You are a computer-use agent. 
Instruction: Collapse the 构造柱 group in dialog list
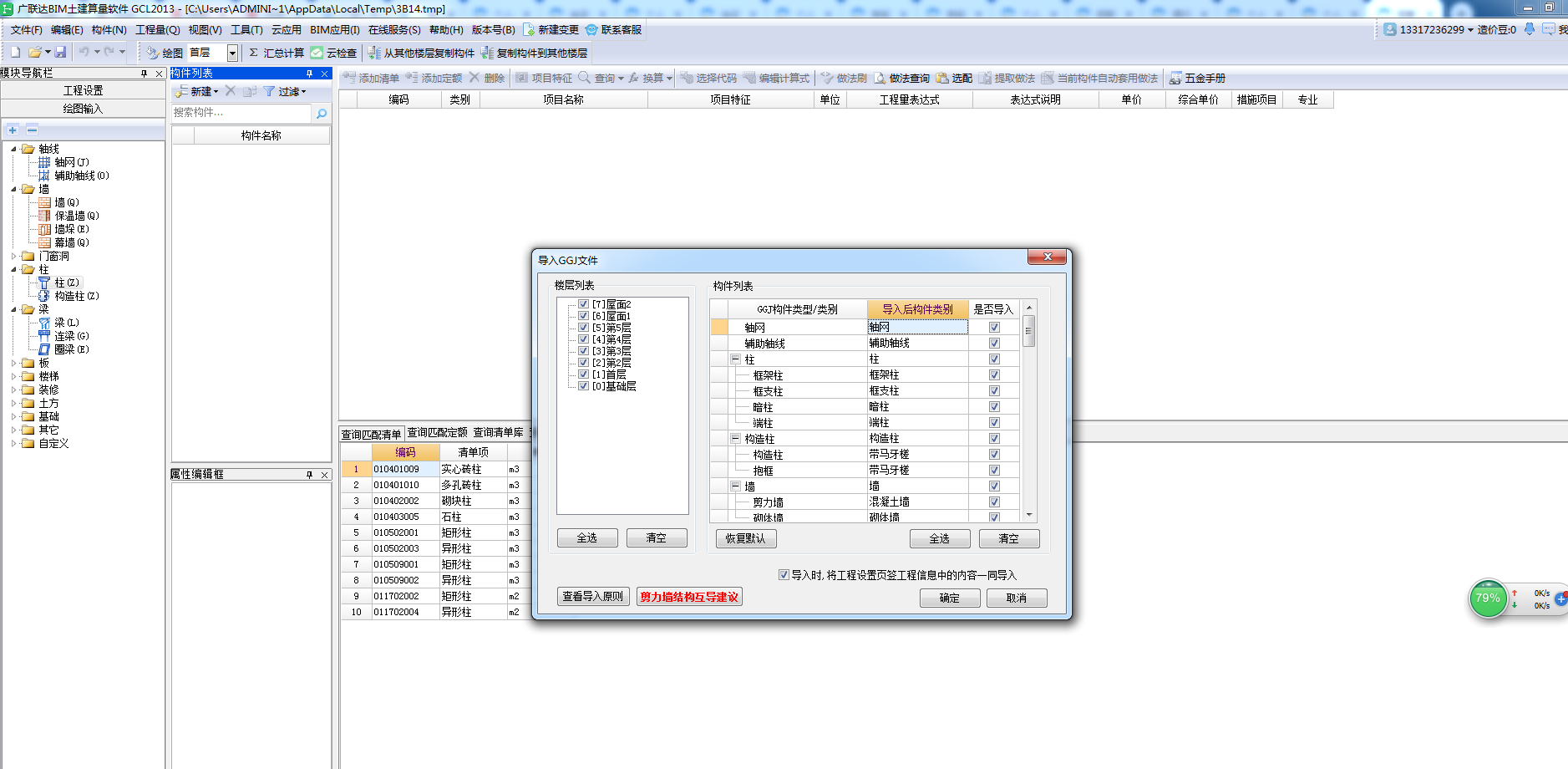pos(736,439)
